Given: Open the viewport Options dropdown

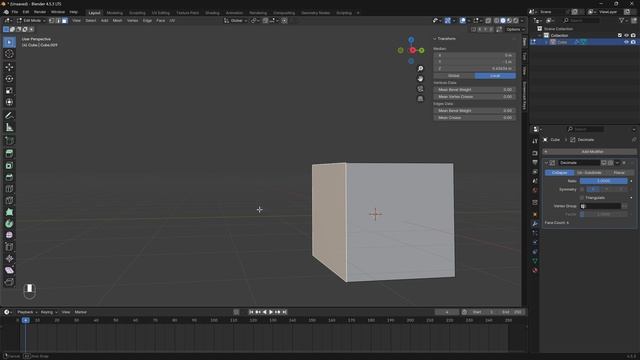Looking at the screenshot, I should click(515, 29).
